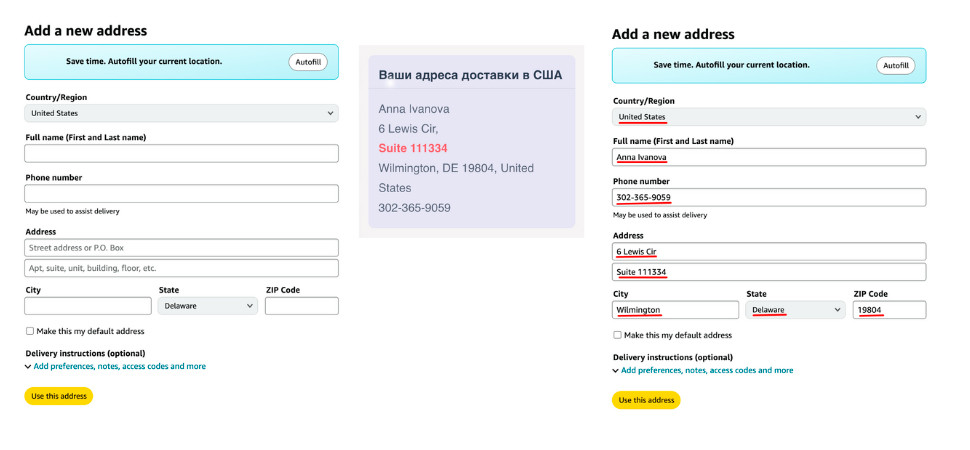
Task: Open the State dropdown in the filled form
Action: (796, 310)
